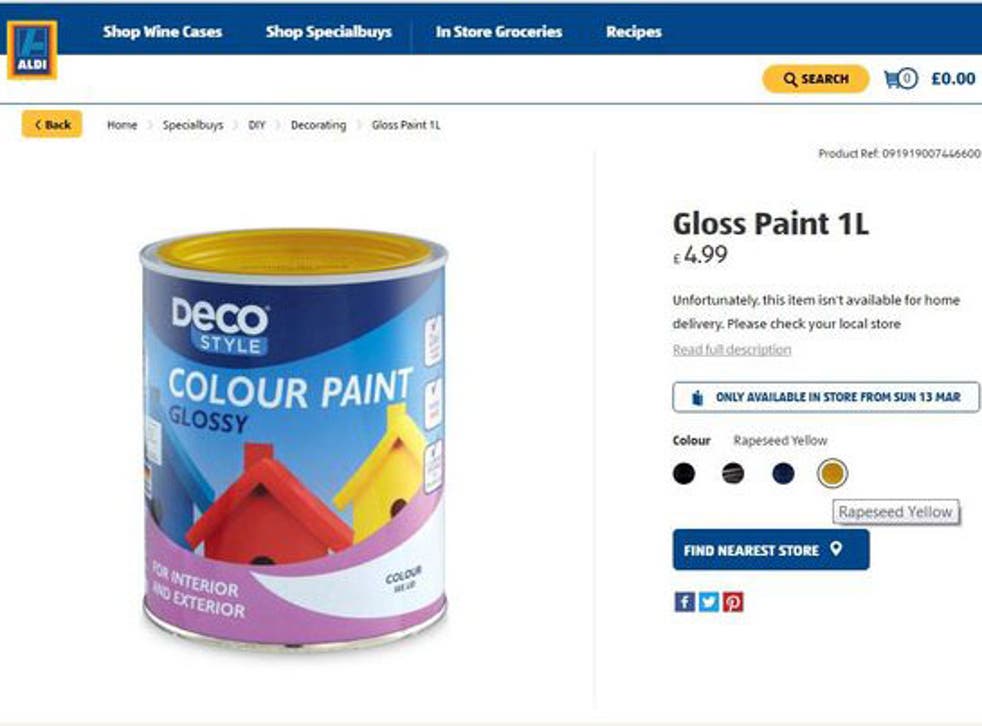The image size is (982, 726).
Task: Share on Facebook icon
Action: pos(685,602)
